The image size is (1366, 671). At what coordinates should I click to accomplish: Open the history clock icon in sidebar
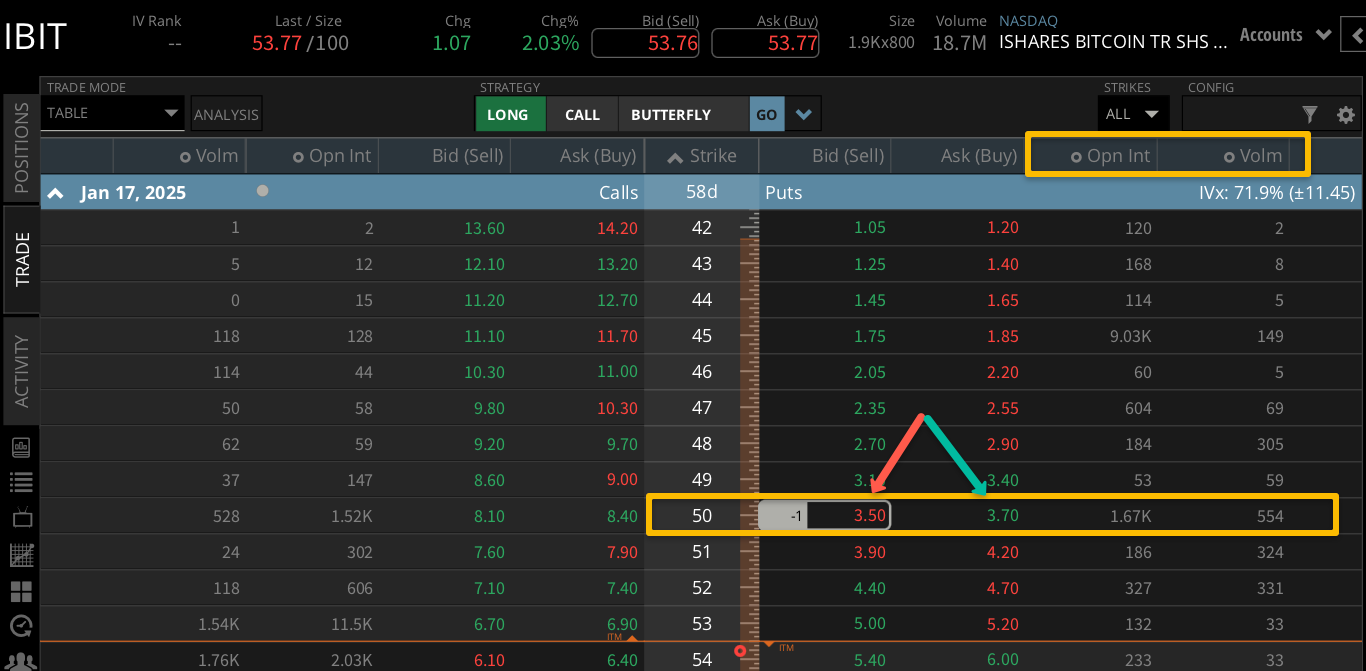[x=20, y=626]
